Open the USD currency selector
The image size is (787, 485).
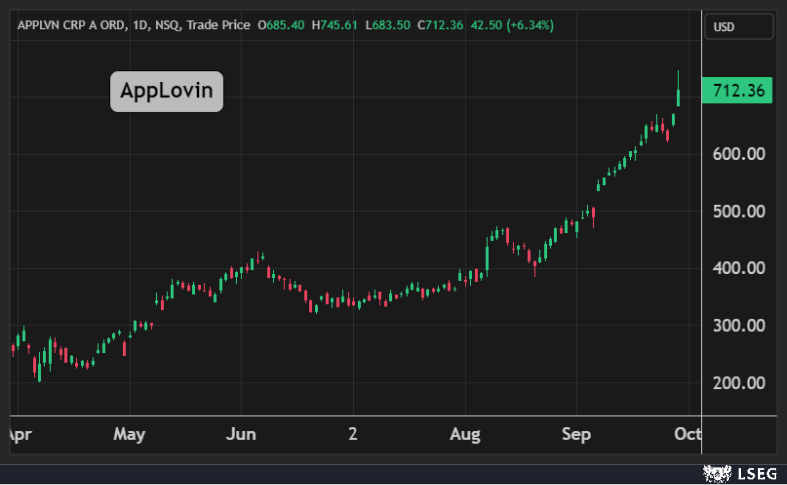(738, 27)
